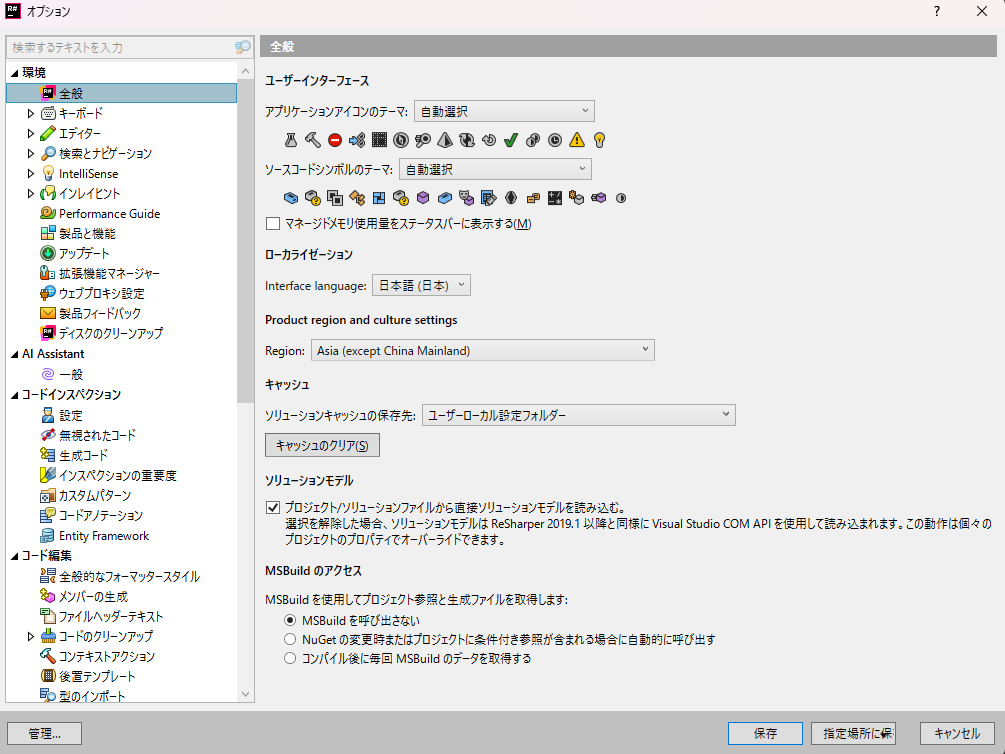1005x754 pixels.
Task: Open 全般的なフォーマッタースタイル page
Action: pyautogui.click(x=129, y=576)
